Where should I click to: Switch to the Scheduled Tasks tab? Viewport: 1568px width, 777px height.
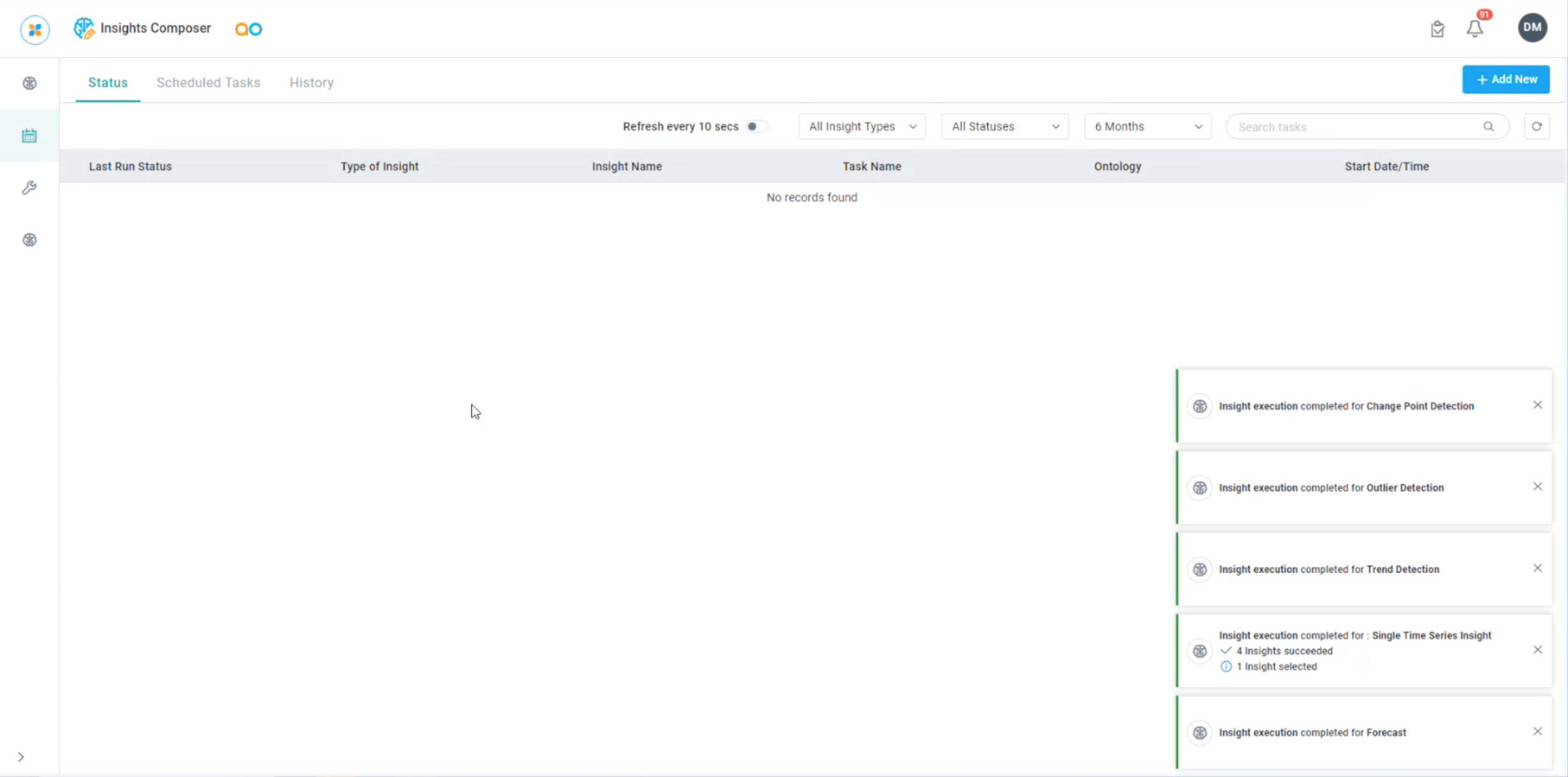[208, 82]
